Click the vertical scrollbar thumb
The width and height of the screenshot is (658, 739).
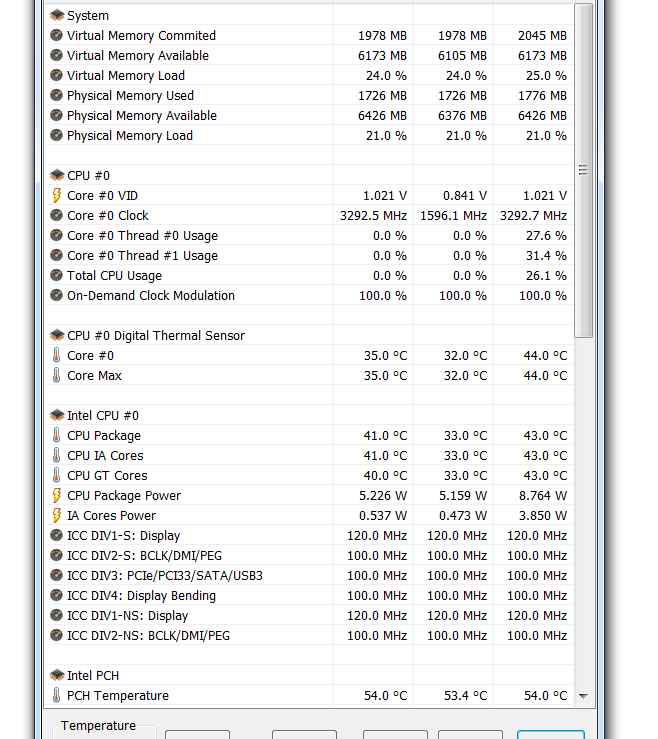click(x=584, y=170)
